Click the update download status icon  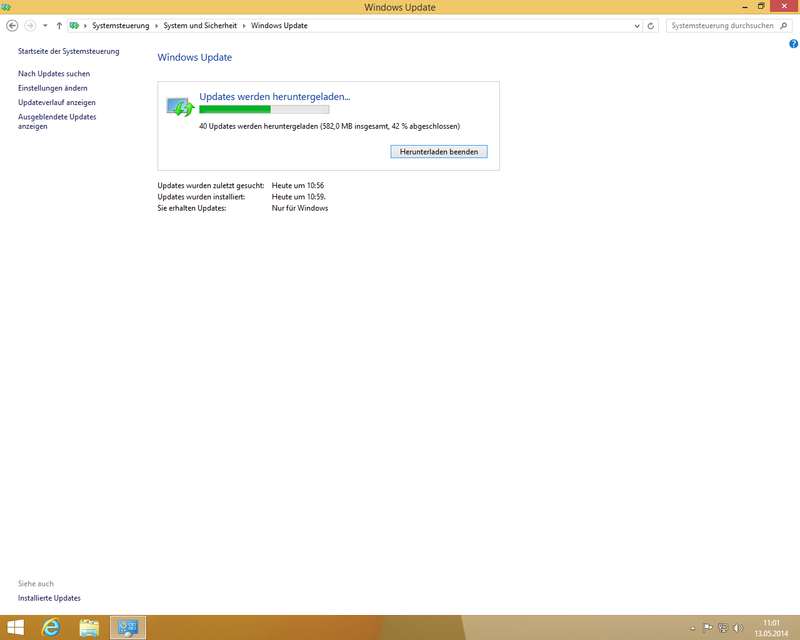(x=181, y=107)
